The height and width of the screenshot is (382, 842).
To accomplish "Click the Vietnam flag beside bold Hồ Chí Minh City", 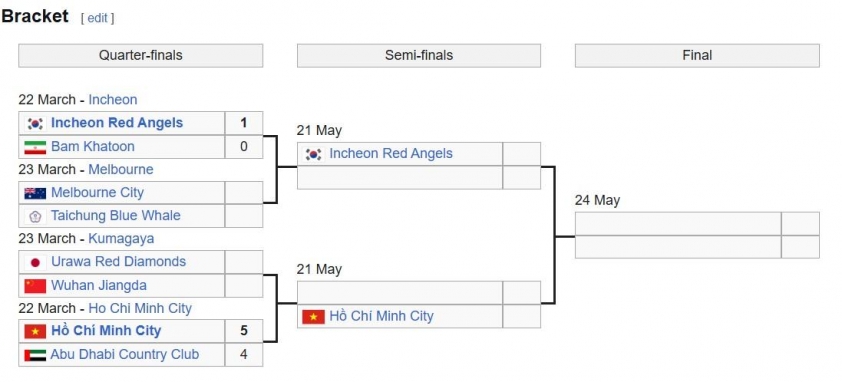I will 35,331.
